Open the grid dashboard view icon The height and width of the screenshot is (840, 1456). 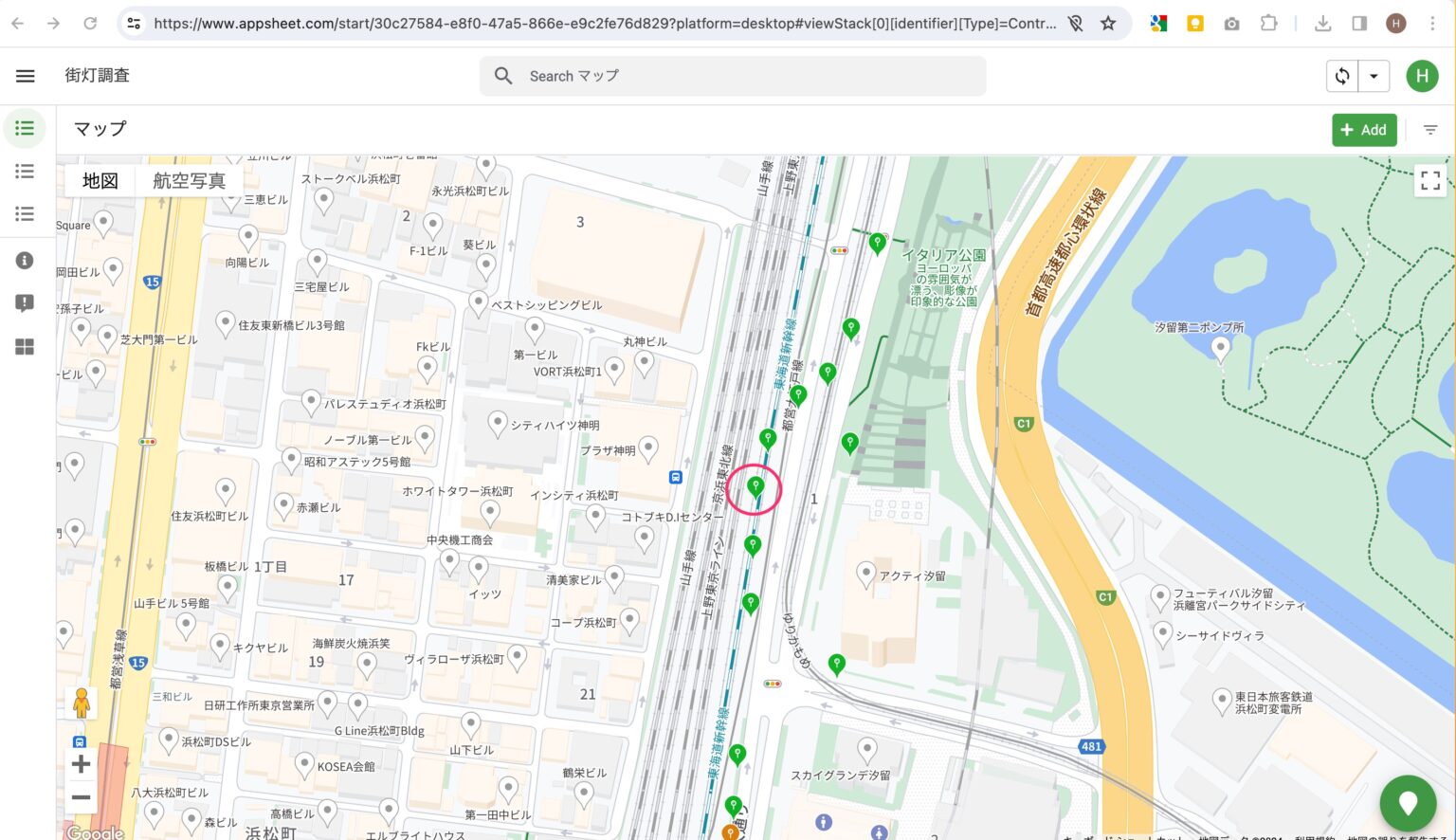[x=25, y=346]
